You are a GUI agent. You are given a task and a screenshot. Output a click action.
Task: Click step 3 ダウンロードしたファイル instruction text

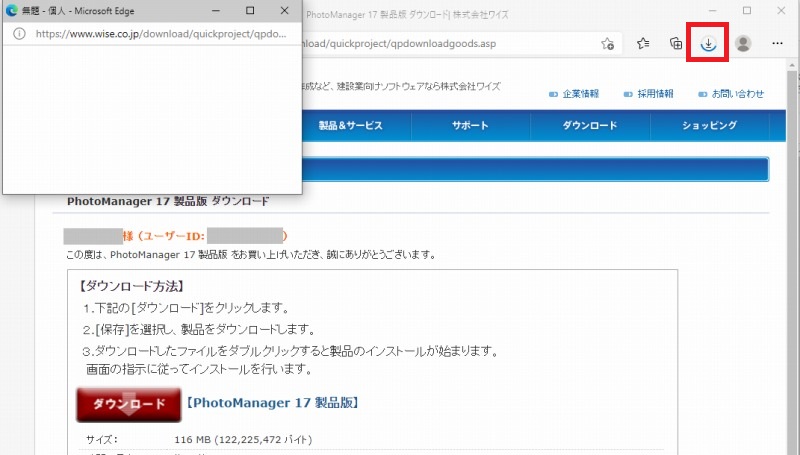[x=290, y=351]
